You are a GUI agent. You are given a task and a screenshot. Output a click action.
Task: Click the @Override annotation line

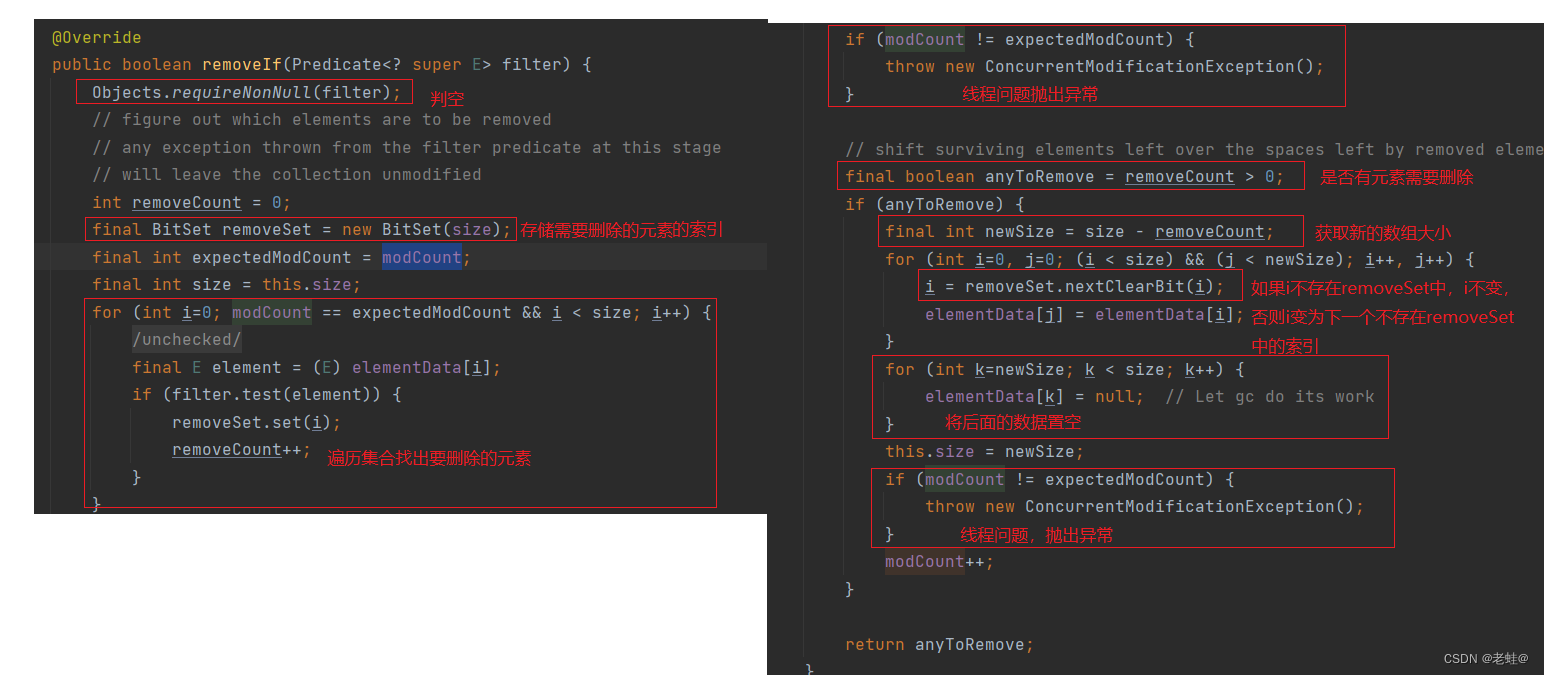[96, 38]
